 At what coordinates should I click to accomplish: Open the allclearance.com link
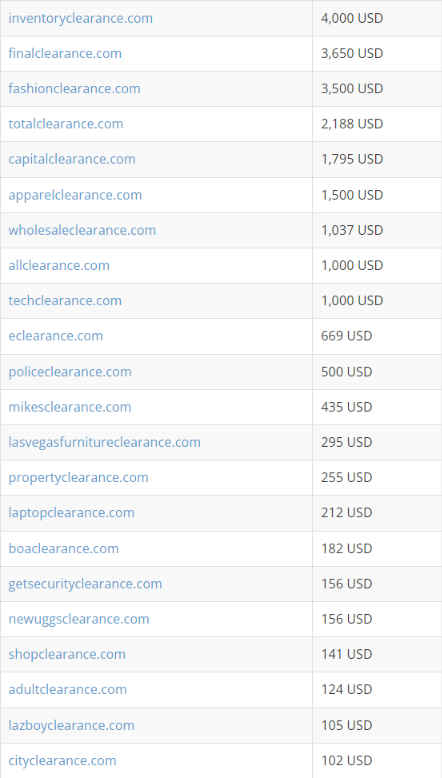click(59, 265)
